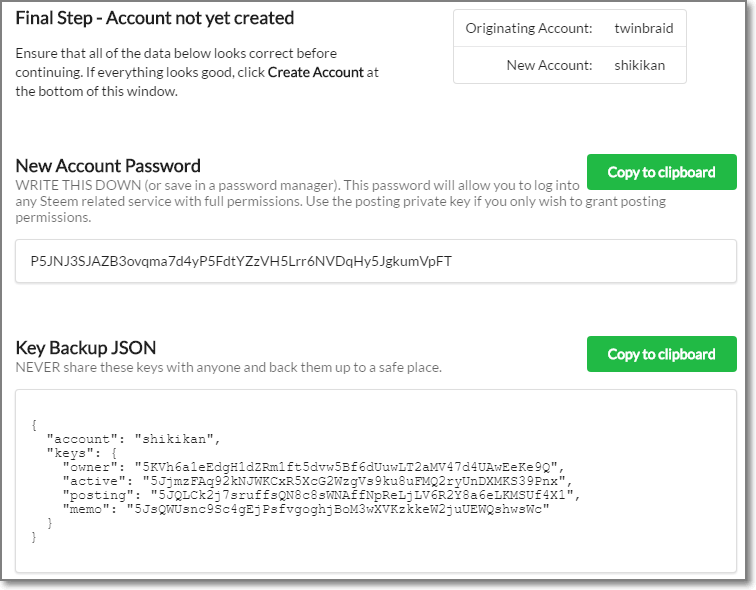The height and width of the screenshot is (590, 756).
Task: Copy the Key Backup JSON to clipboard
Action: [661, 354]
